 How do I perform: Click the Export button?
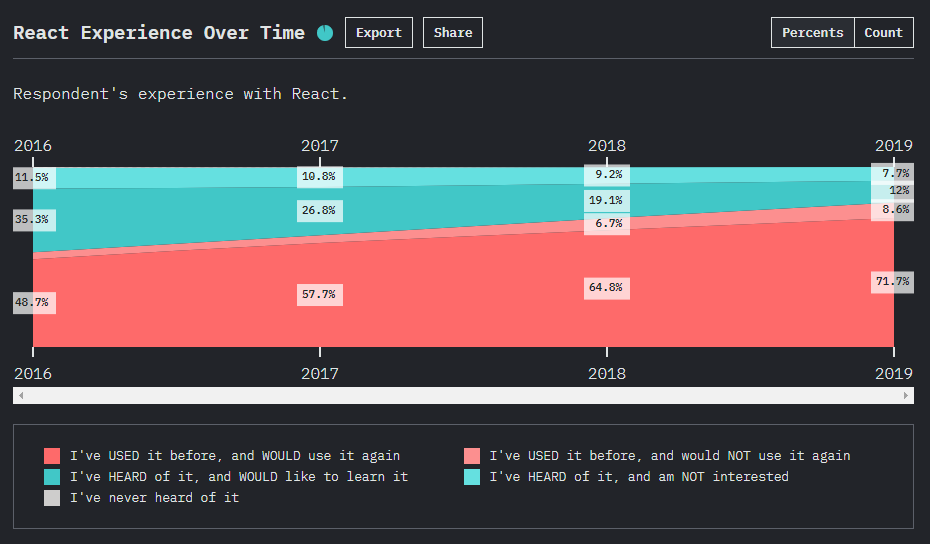pyautogui.click(x=379, y=33)
